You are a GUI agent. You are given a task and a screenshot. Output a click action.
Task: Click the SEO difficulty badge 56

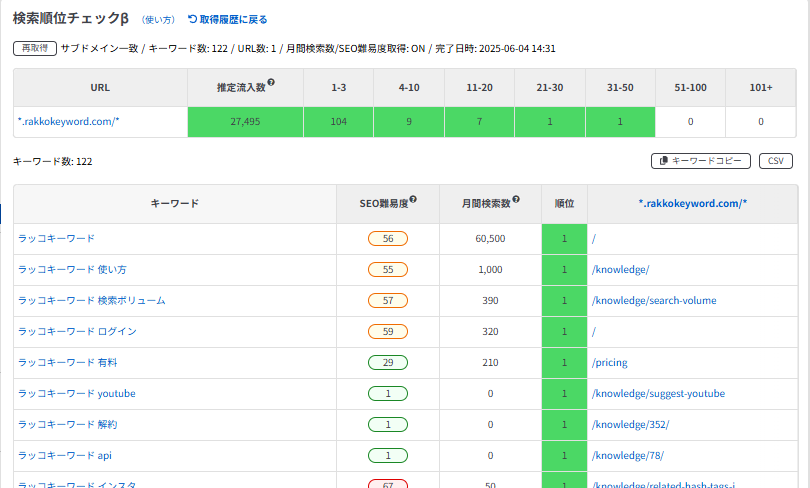click(388, 239)
